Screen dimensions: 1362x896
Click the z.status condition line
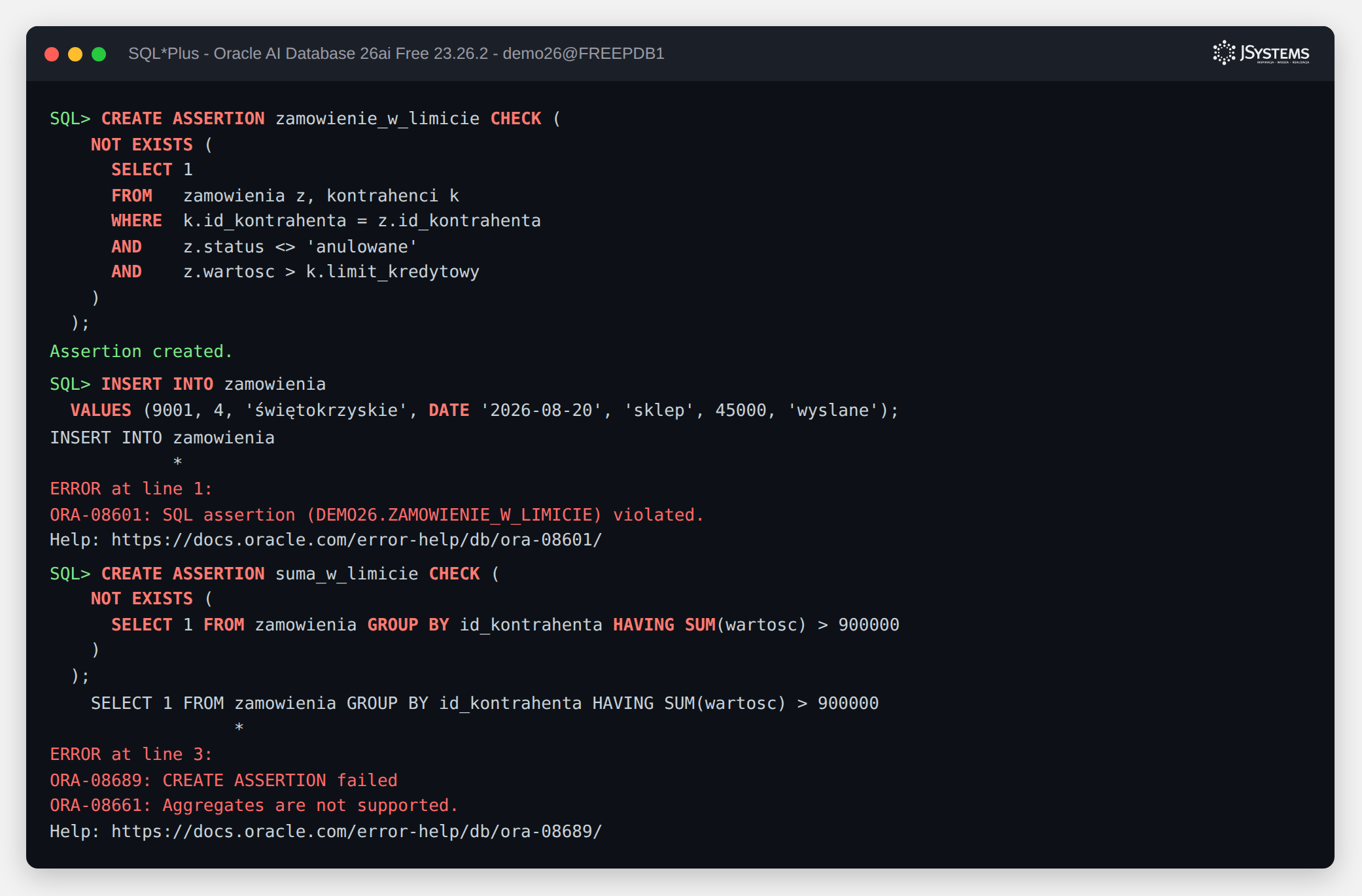(264, 247)
